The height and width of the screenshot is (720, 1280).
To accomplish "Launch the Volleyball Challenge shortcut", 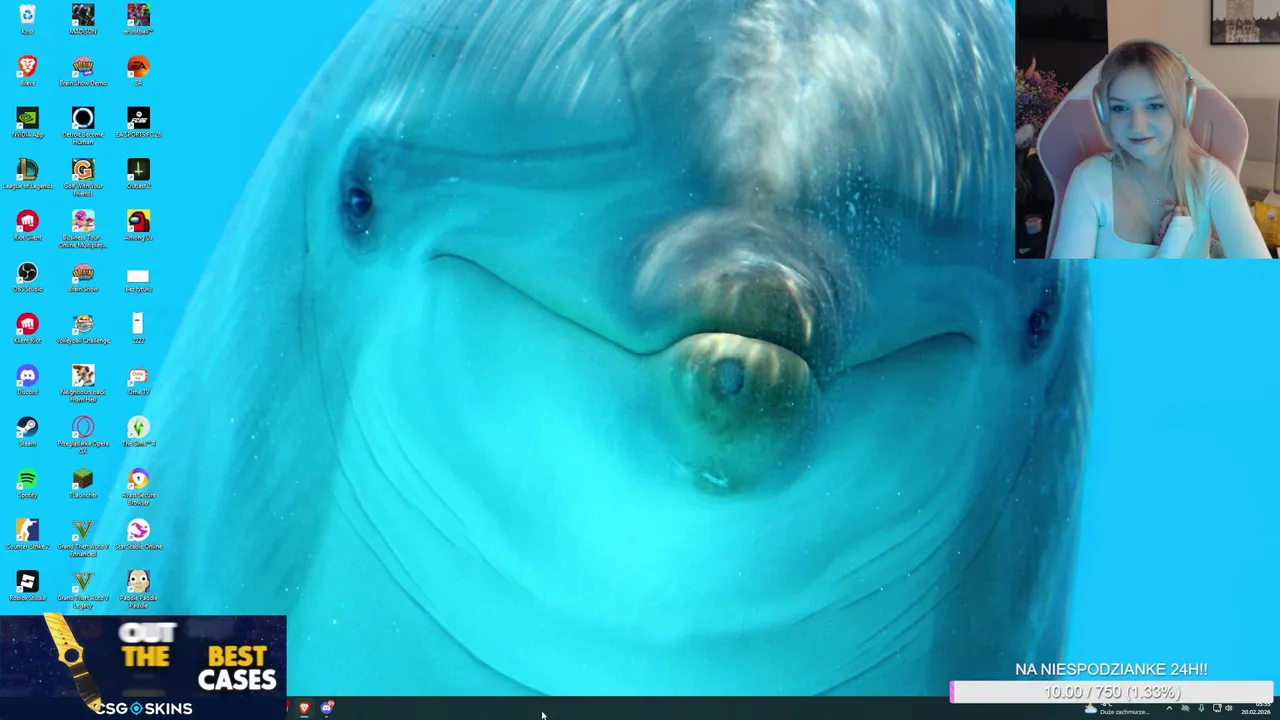I will tap(83, 328).
